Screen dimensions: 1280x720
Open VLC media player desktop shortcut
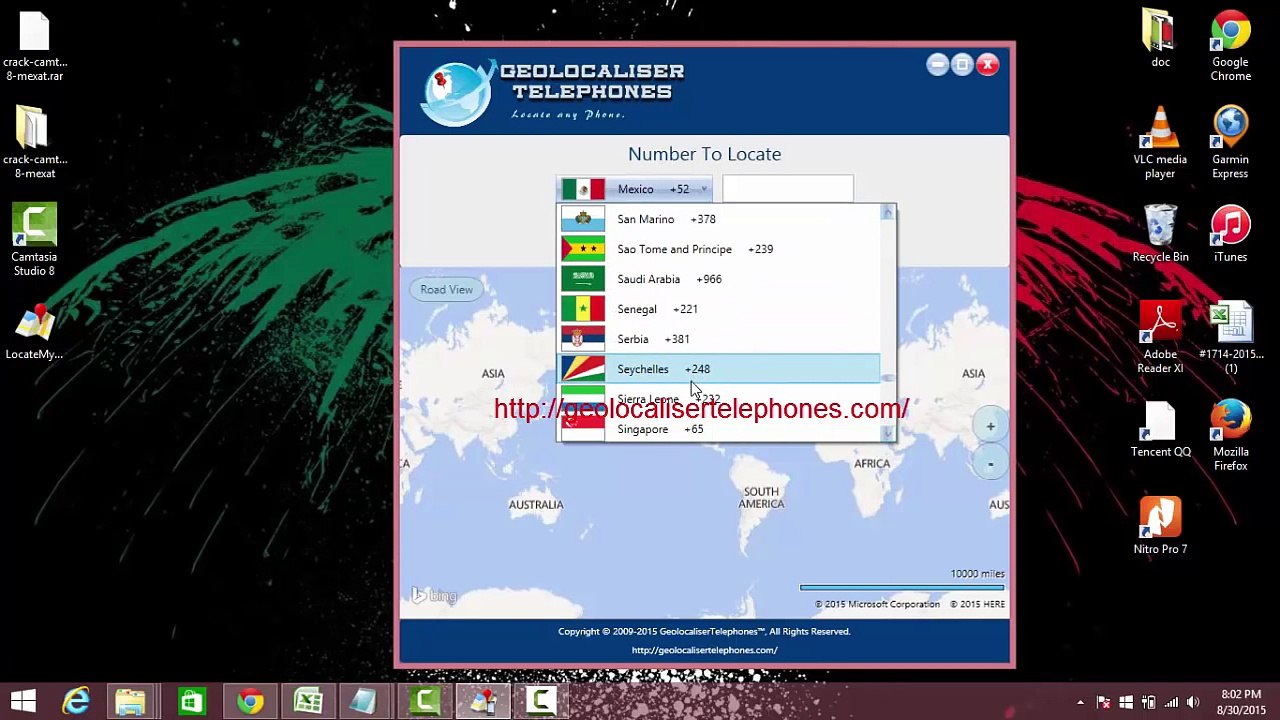[x=1160, y=144]
